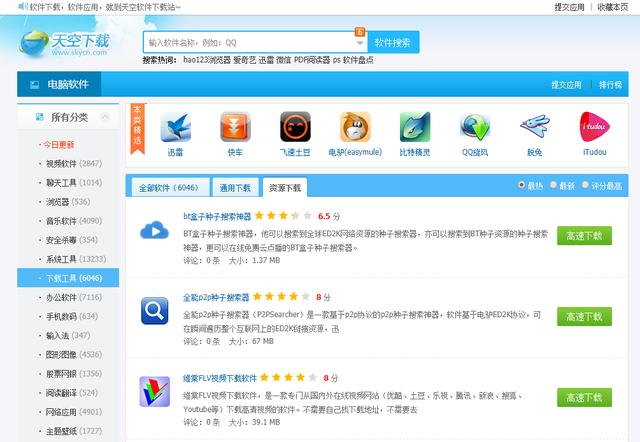Open the 快车 download app icon
The height and width of the screenshot is (442, 640).
(235, 127)
